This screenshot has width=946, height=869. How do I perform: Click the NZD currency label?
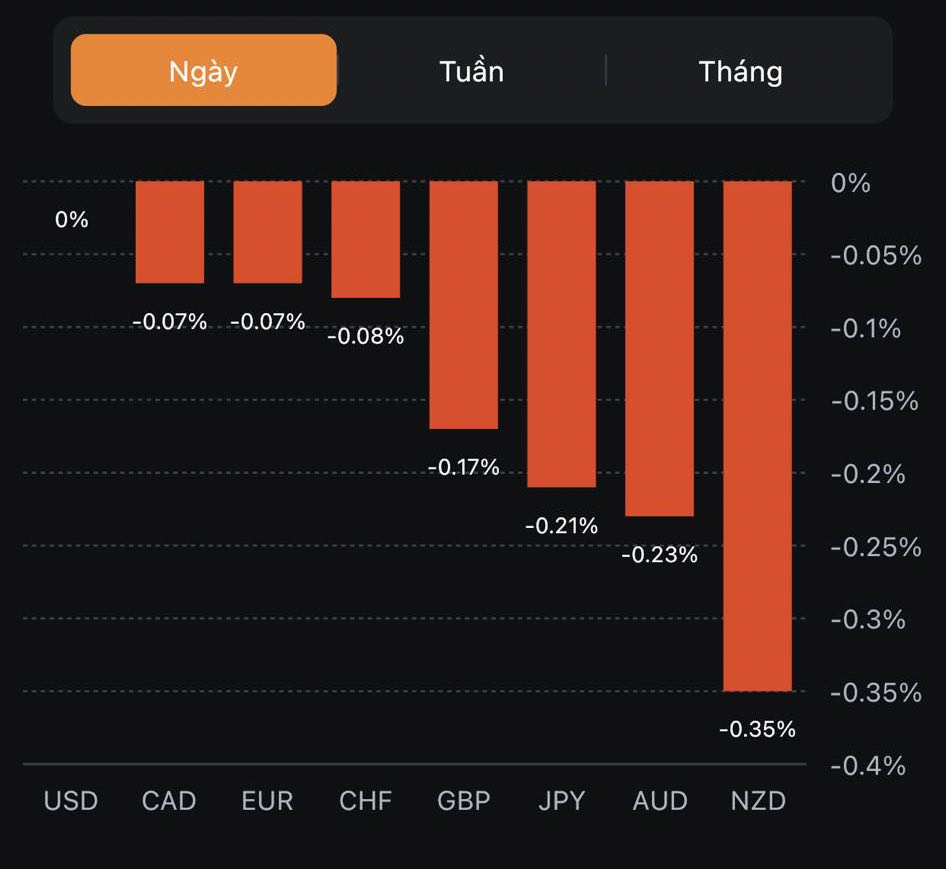pyautogui.click(x=758, y=801)
